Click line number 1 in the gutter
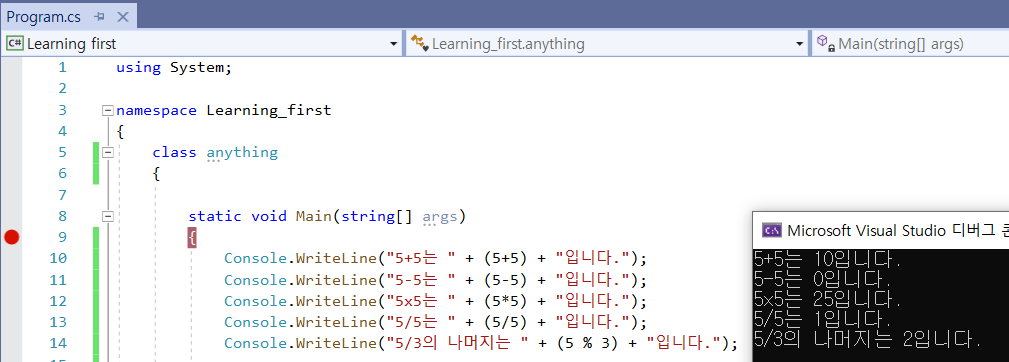Image resolution: width=1009 pixels, height=362 pixels. click(x=62, y=68)
